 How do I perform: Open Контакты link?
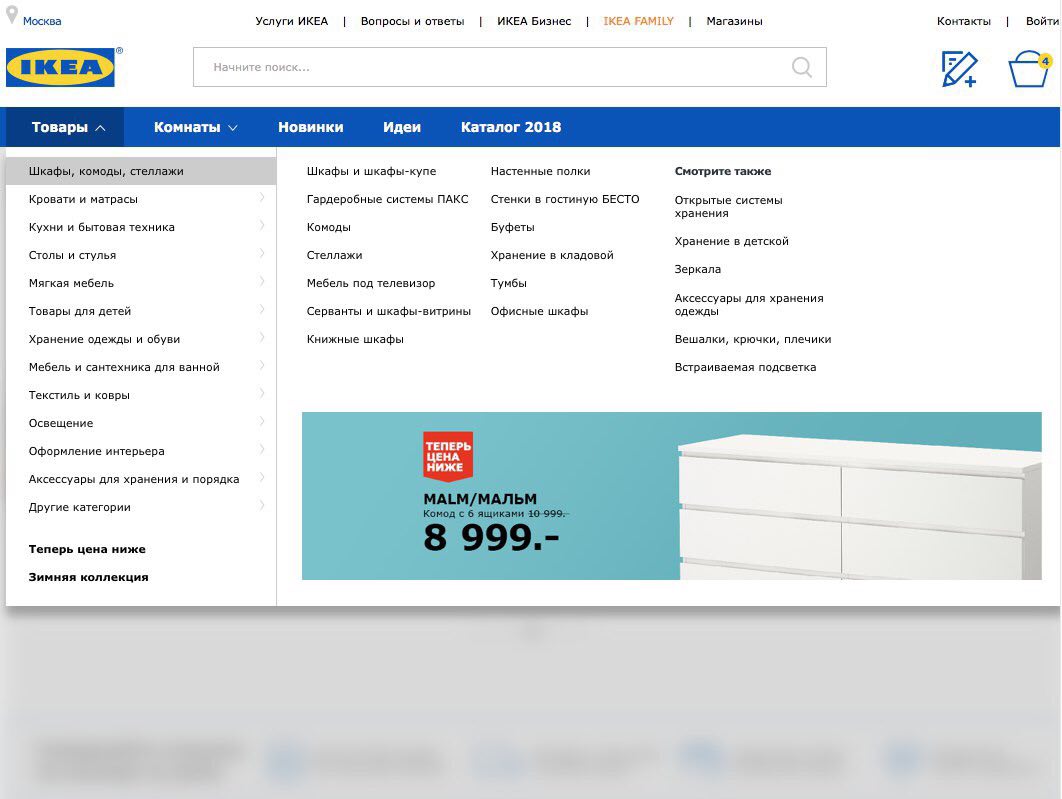[963, 21]
